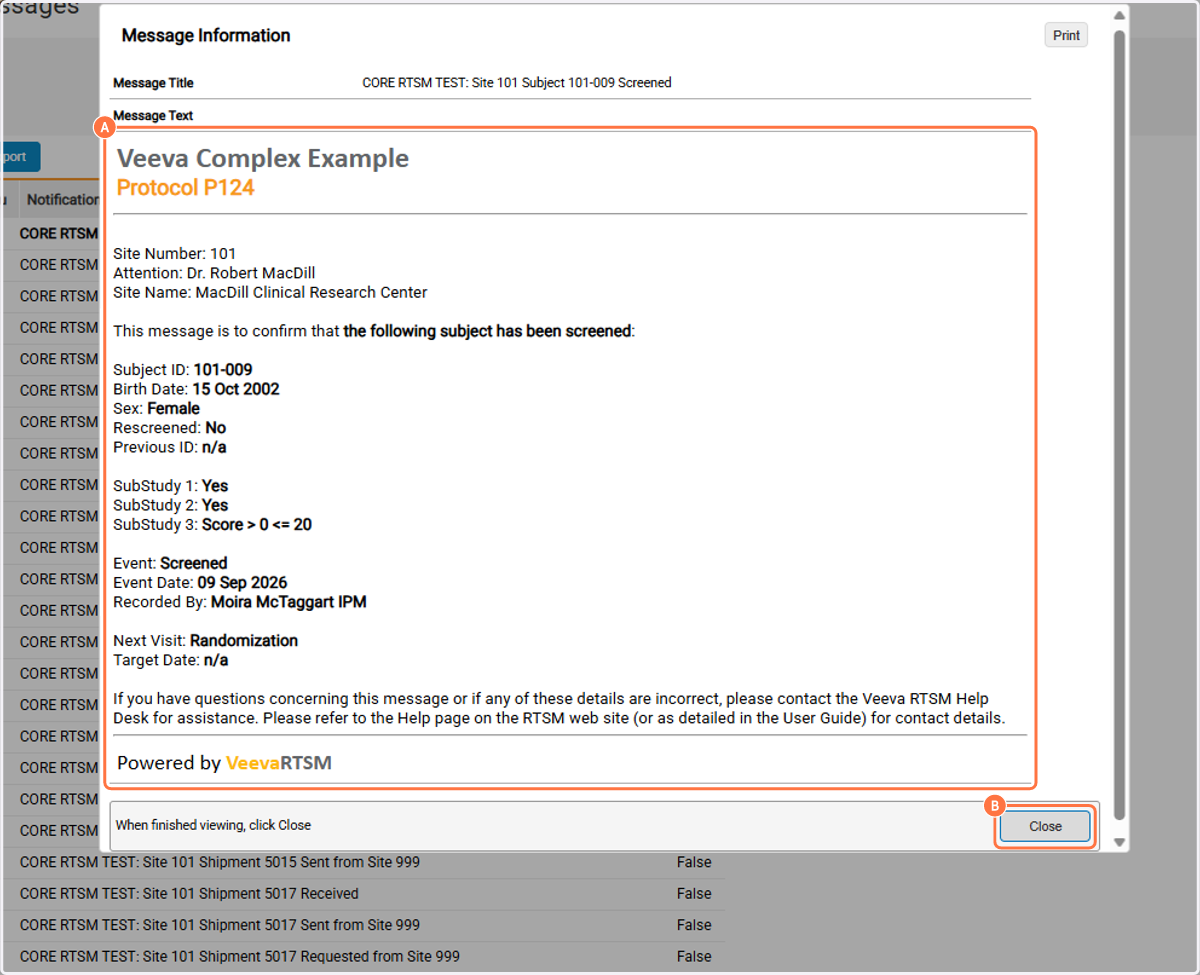
Task: Click the dialog vertical scrollbar thumb
Action: coord(1120,427)
